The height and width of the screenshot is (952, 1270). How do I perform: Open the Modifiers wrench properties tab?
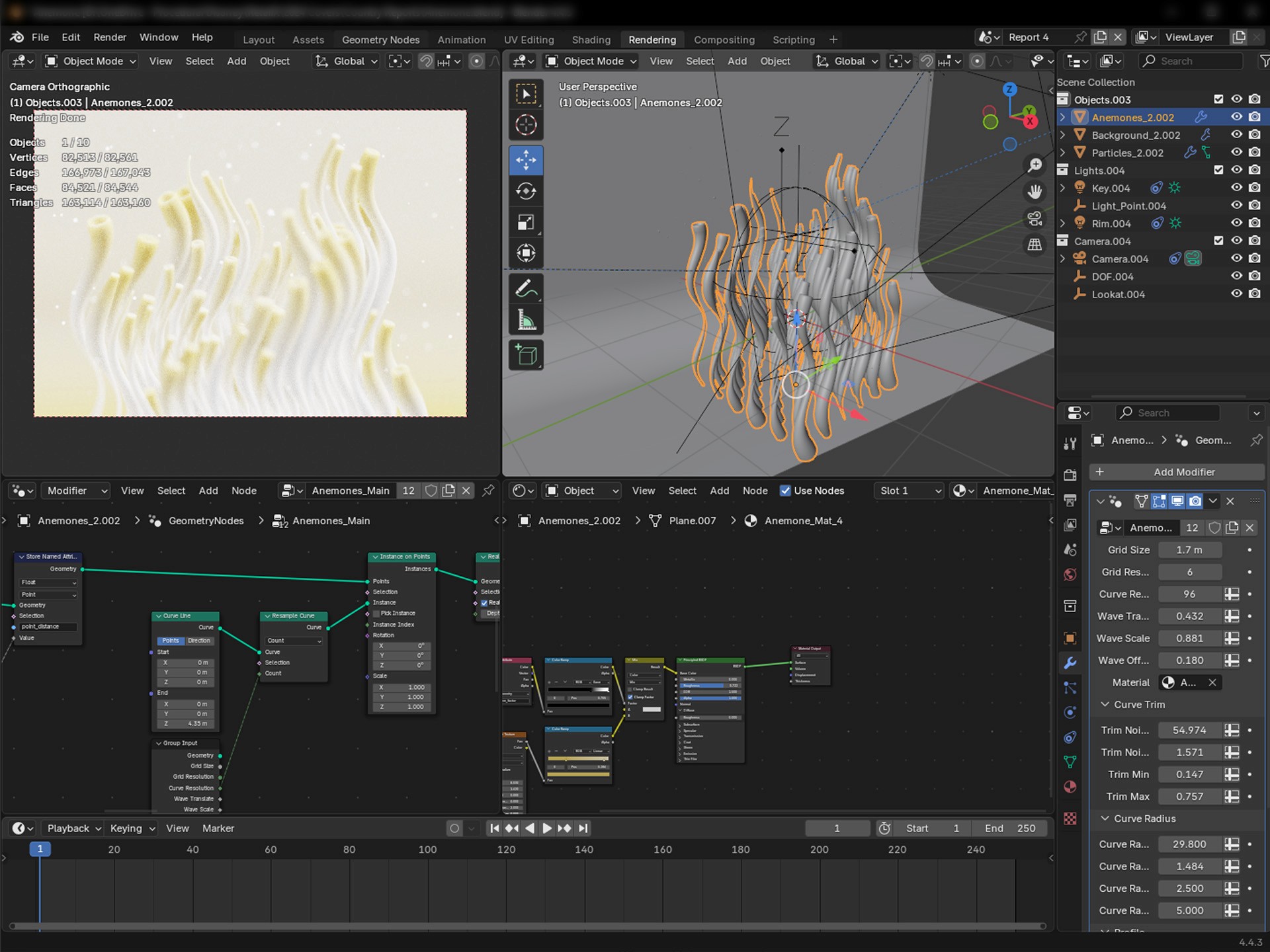[1070, 663]
